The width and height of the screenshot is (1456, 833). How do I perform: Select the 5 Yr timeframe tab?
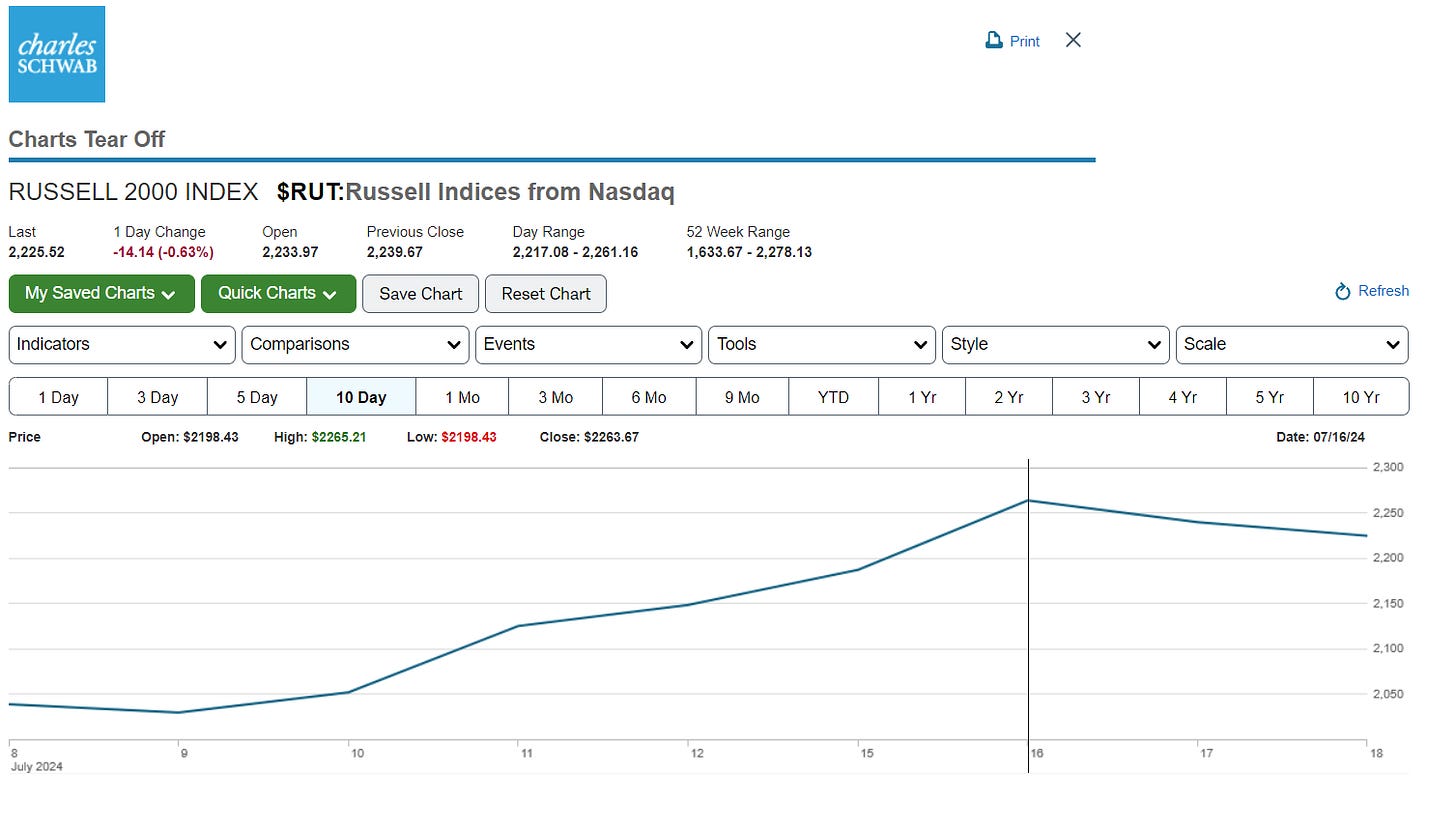tap(1270, 397)
